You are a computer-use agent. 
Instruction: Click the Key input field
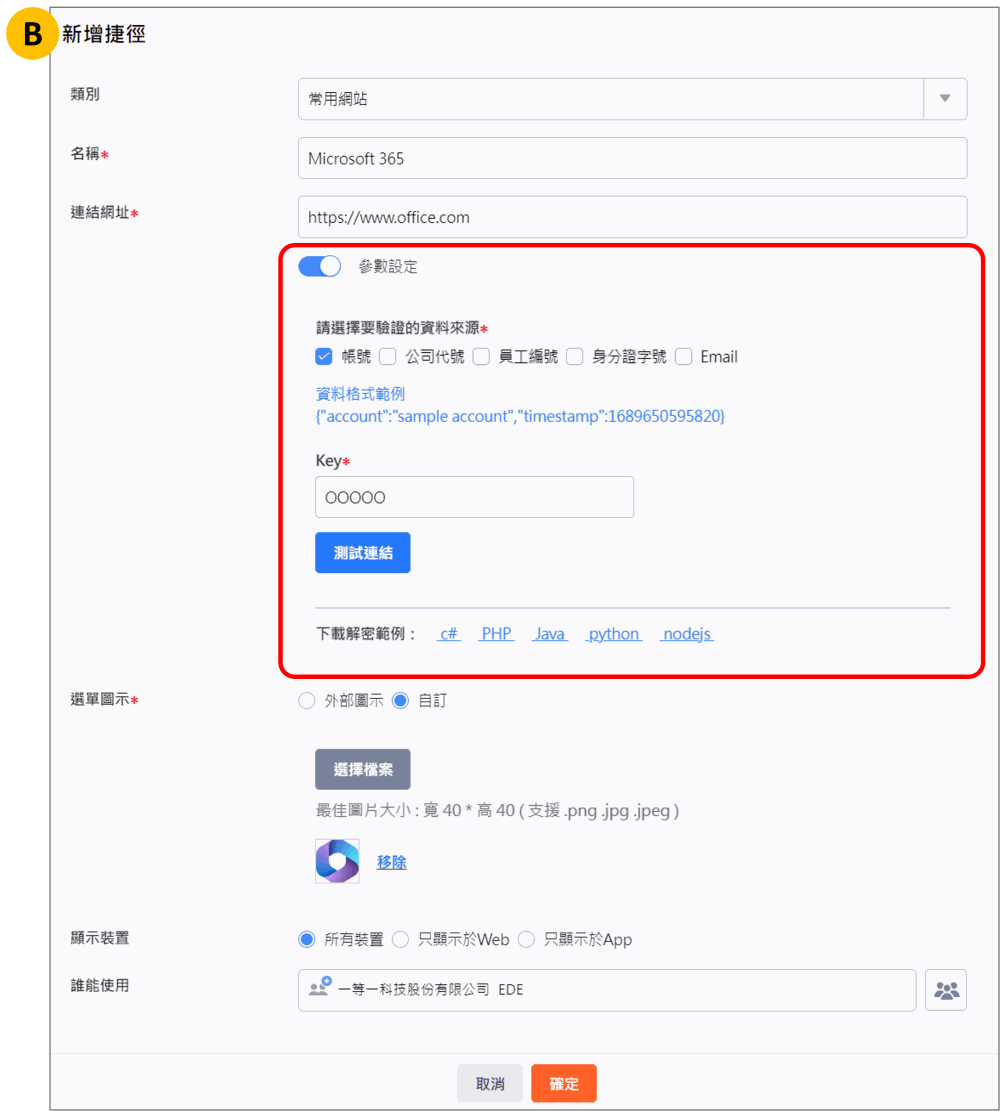tap(474, 497)
